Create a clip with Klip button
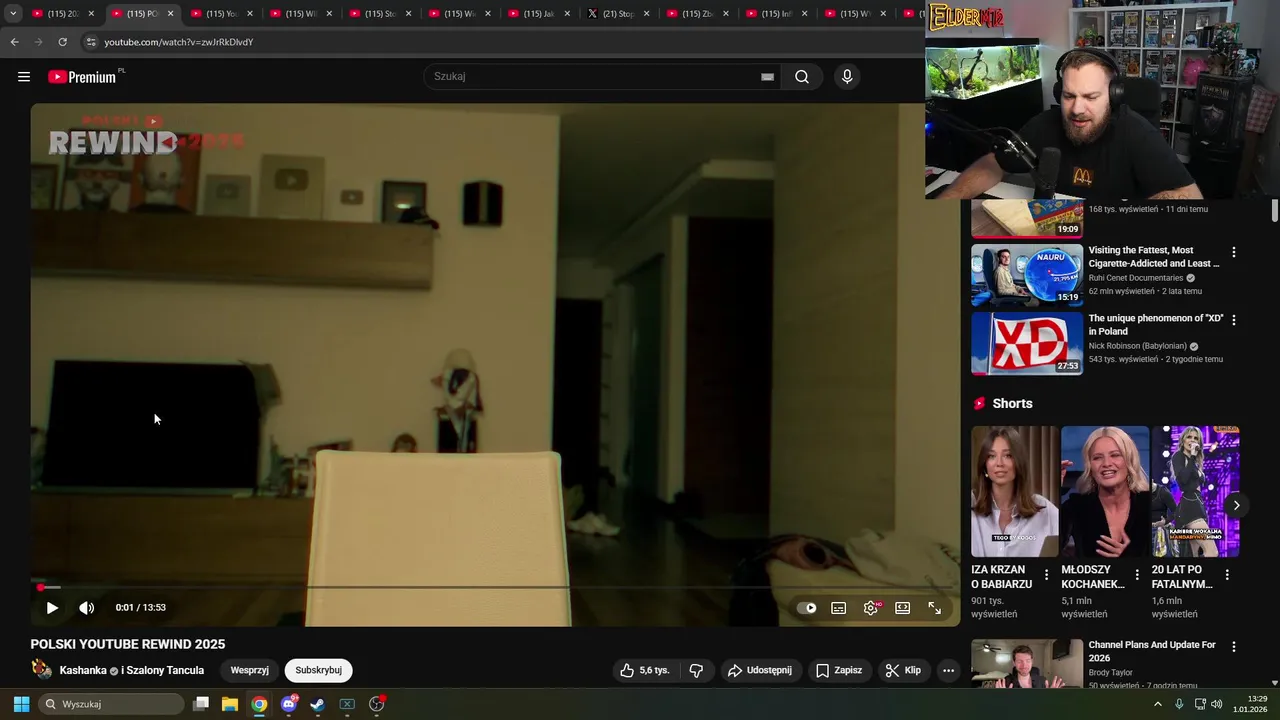Image resolution: width=1280 pixels, height=720 pixels. [903, 670]
